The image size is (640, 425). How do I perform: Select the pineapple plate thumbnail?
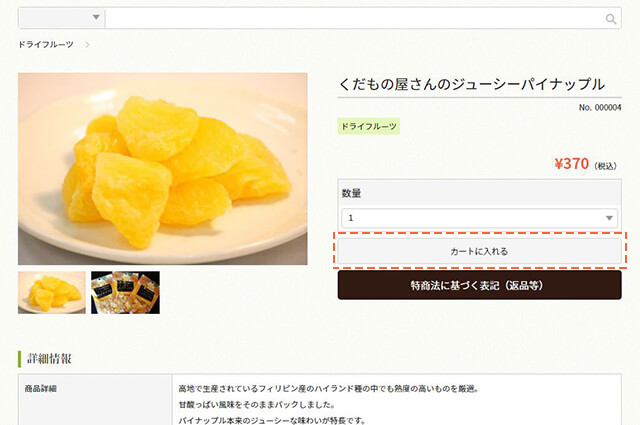[52, 292]
